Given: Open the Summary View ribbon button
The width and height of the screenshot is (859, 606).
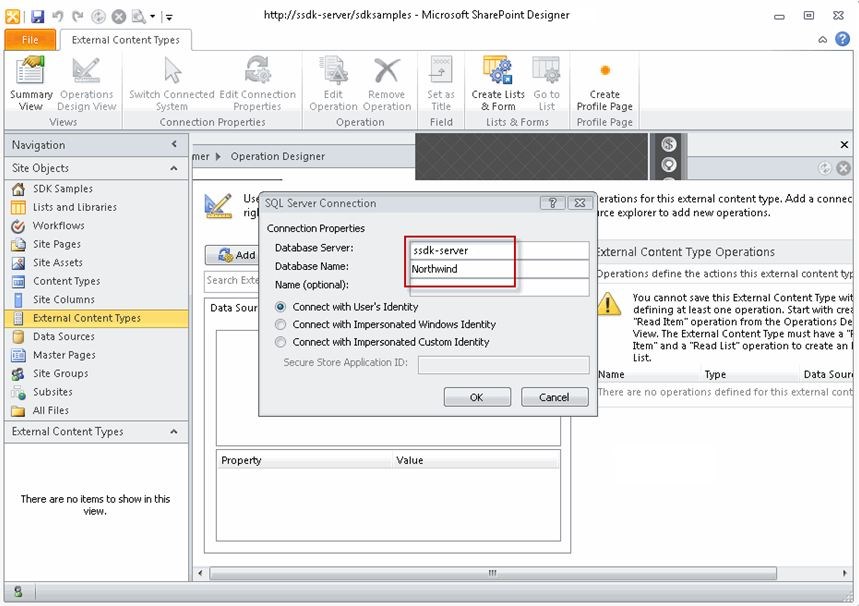Looking at the screenshot, I should tap(31, 84).
